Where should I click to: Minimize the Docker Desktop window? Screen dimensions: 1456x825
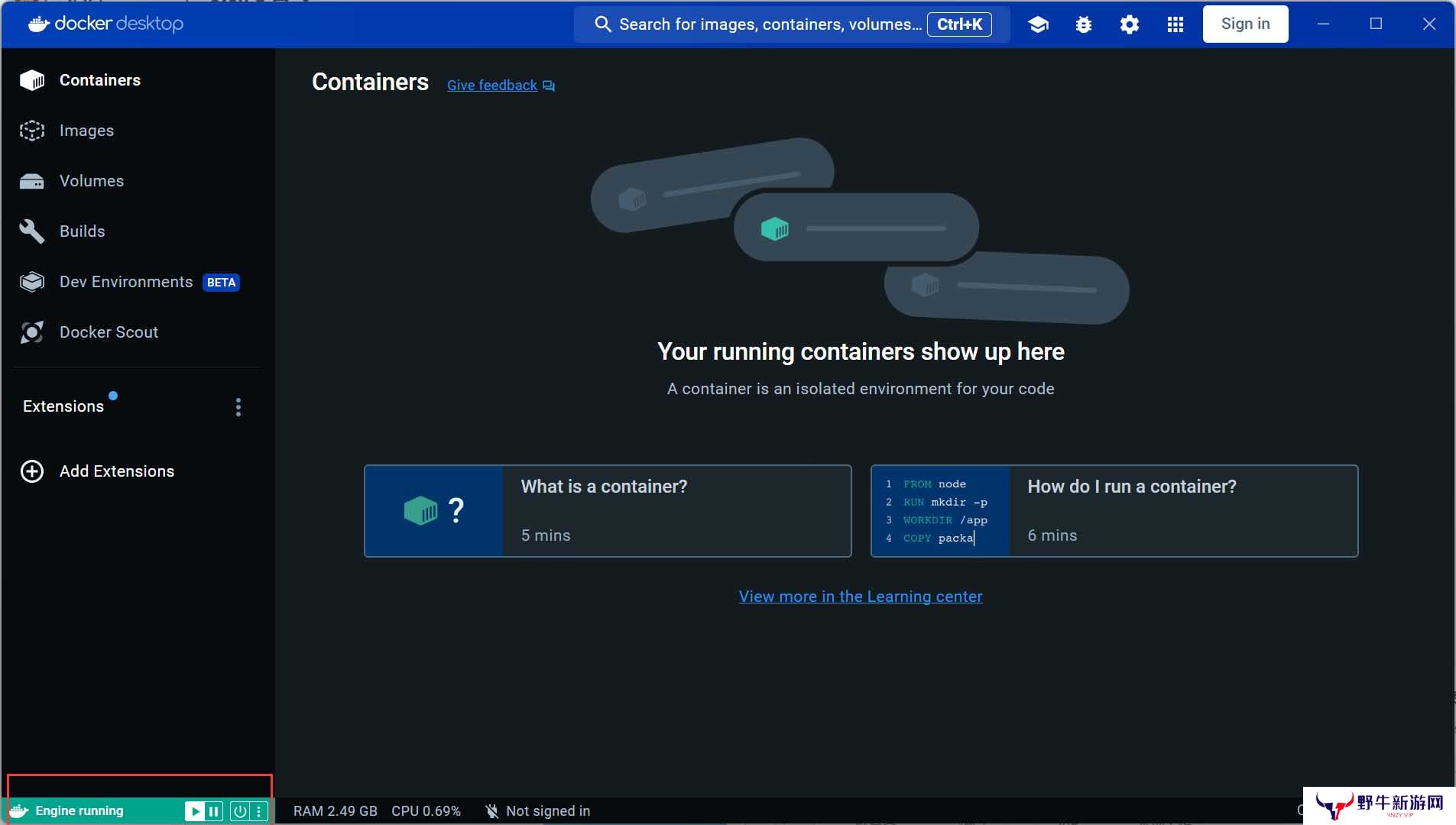click(x=1324, y=24)
